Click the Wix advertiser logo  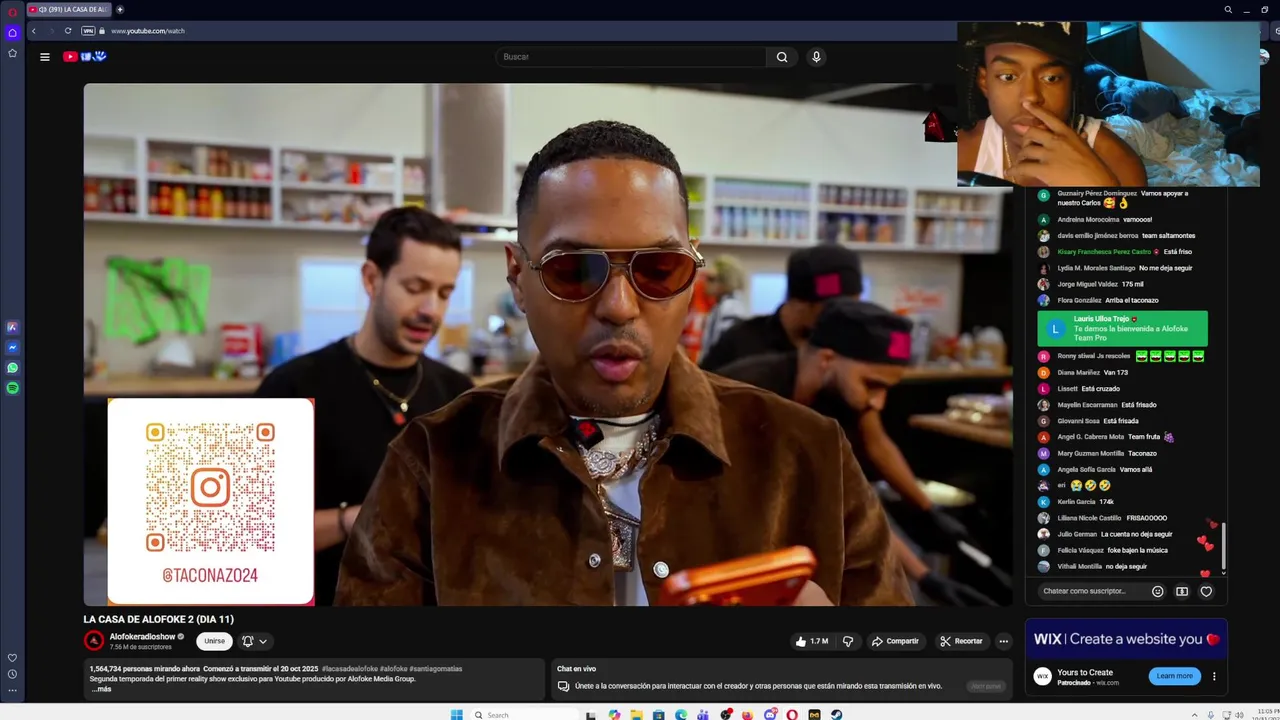pos(1042,676)
